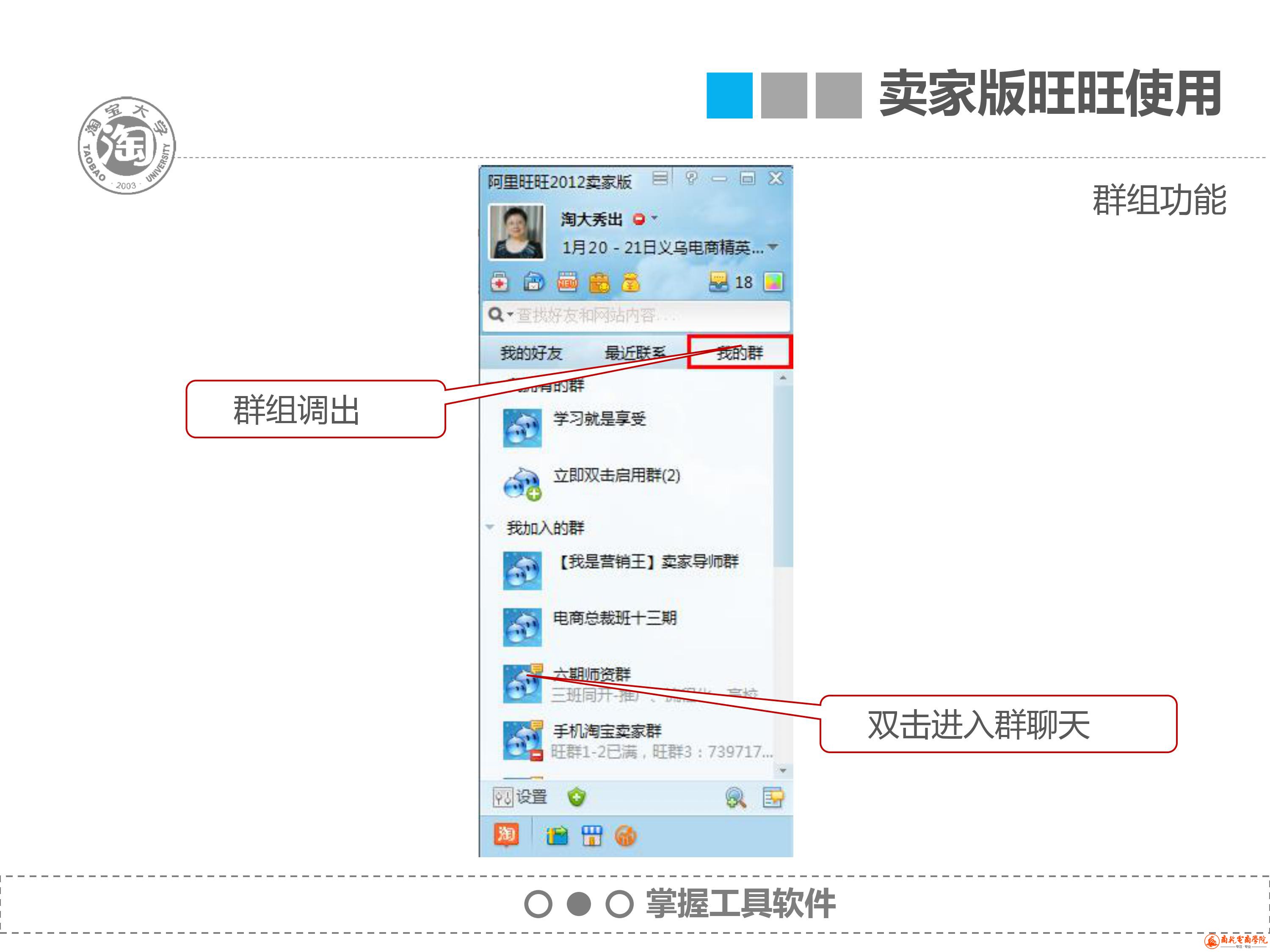Select the 我的群 tab
The image size is (1270, 952).
740,352
